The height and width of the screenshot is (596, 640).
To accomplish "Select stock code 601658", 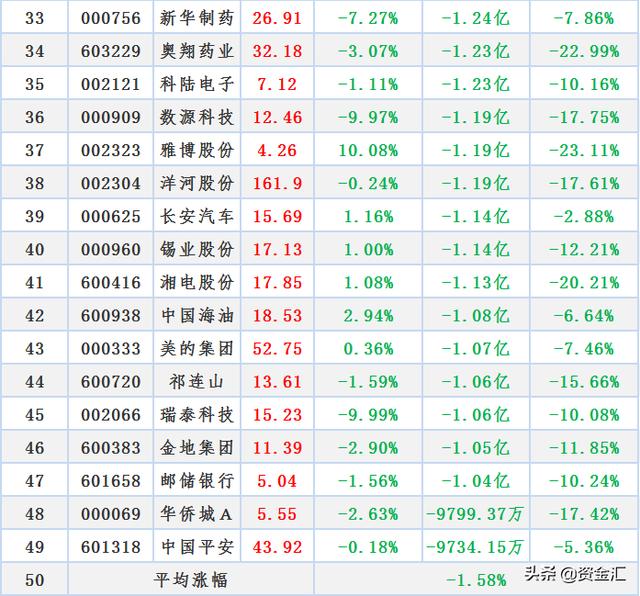I will (x=111, y=481).
